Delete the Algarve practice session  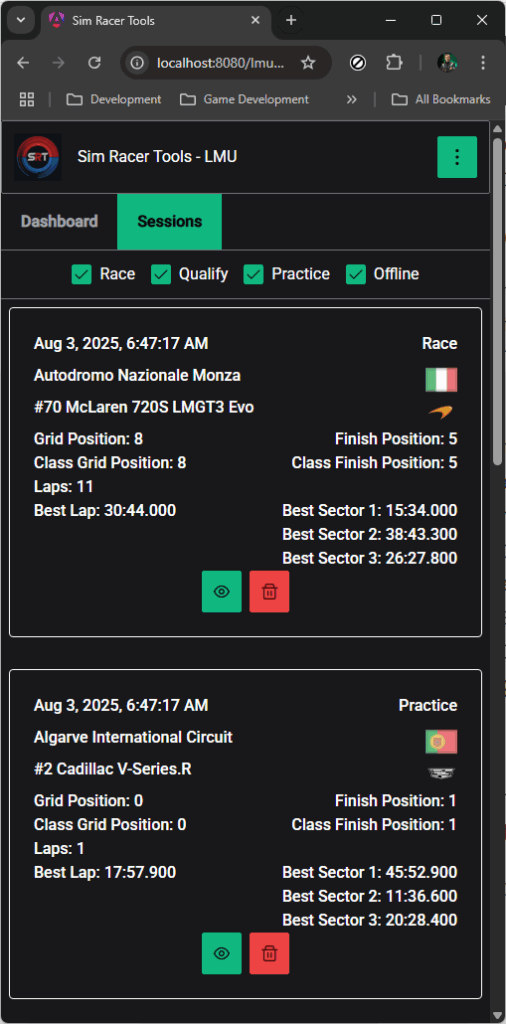click(269, 953)
